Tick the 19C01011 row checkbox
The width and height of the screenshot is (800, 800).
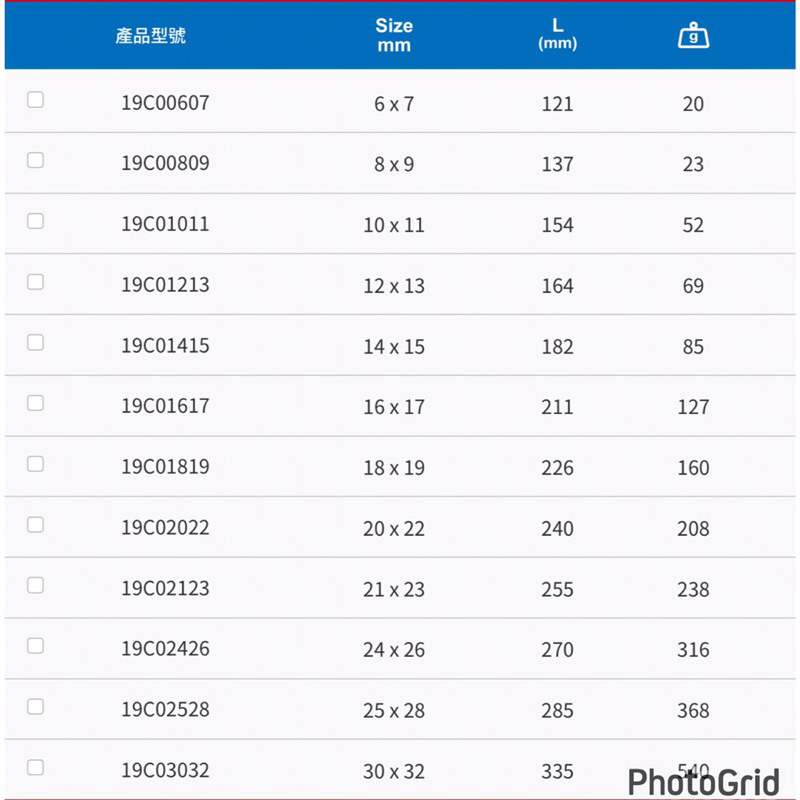36,221
